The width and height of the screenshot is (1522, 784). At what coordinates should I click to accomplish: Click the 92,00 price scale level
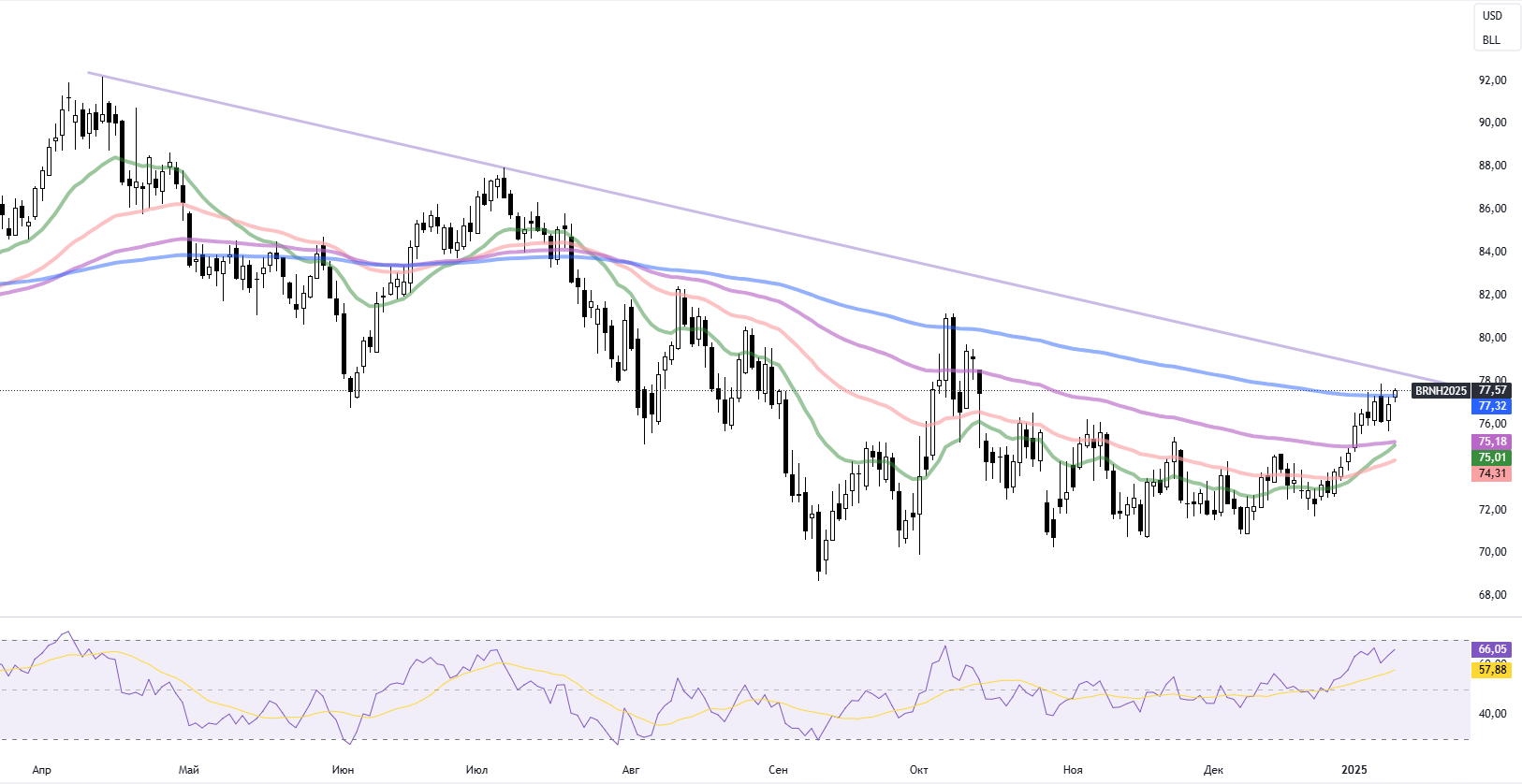1493,80
